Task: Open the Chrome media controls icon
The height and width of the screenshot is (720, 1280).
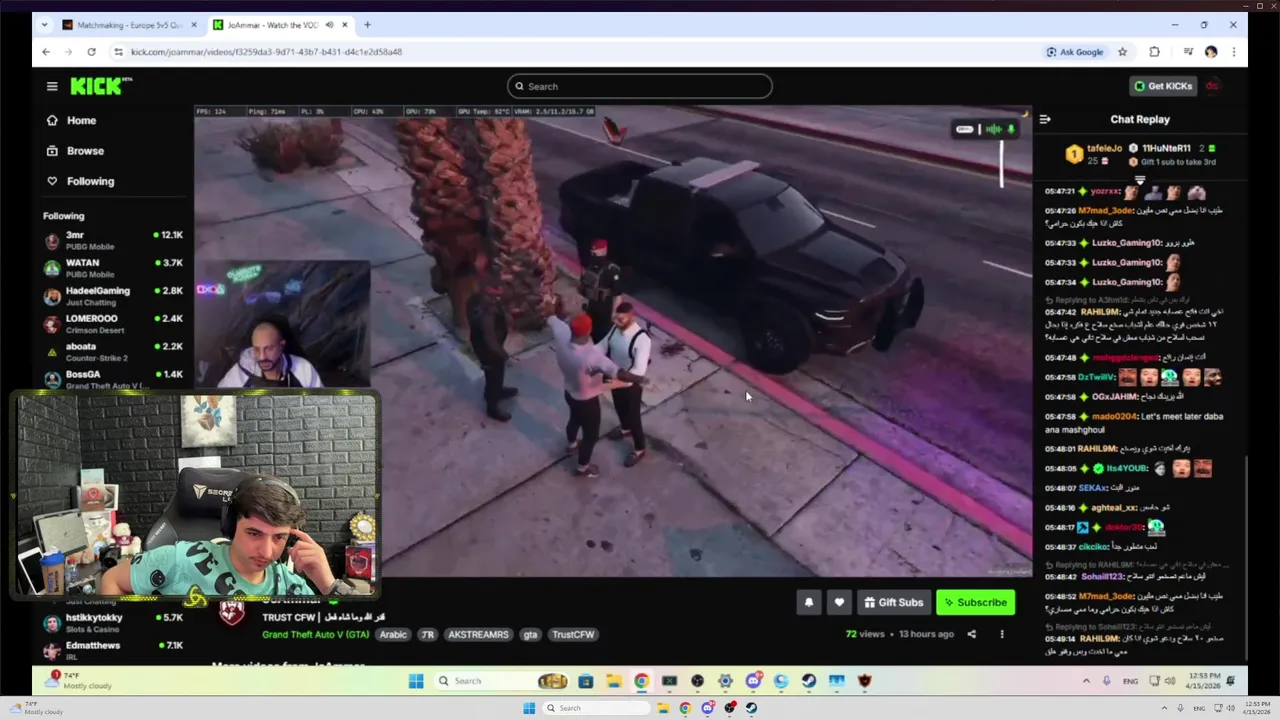Action: (1188, 52)
